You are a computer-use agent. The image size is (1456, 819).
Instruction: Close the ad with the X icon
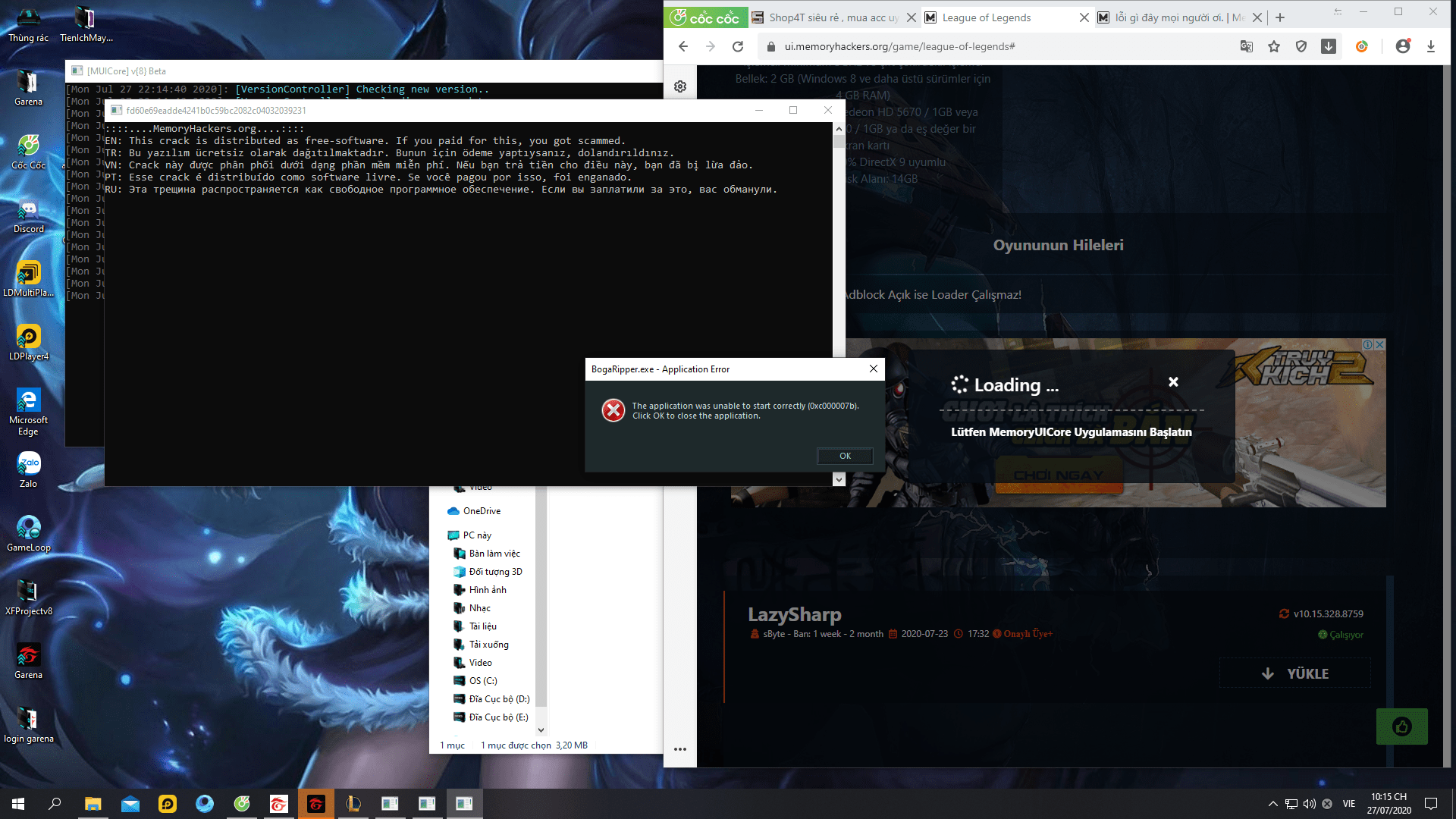1379,344
